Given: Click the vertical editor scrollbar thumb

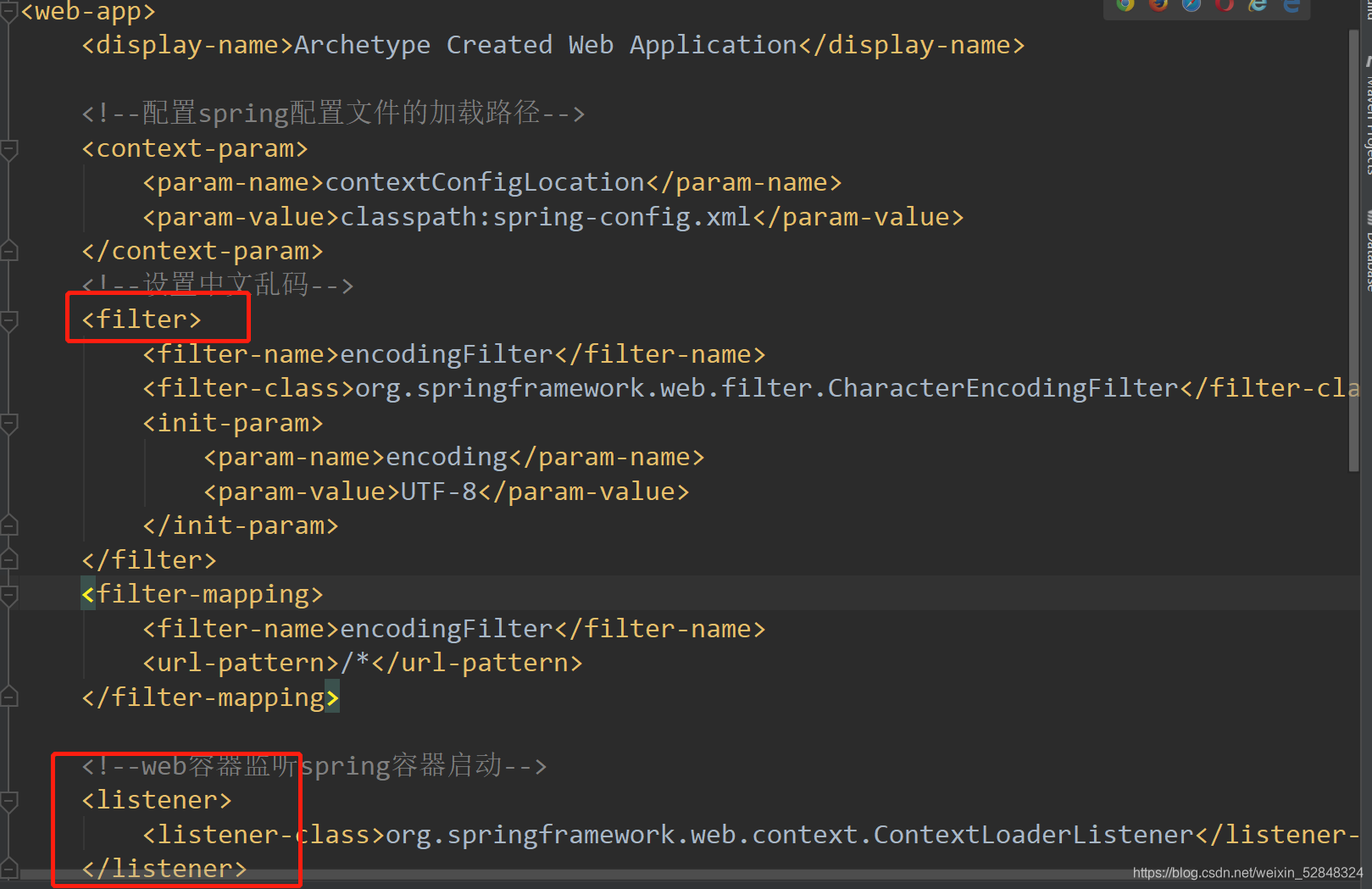Looking at the screenshot, I should click(1353, 250).
